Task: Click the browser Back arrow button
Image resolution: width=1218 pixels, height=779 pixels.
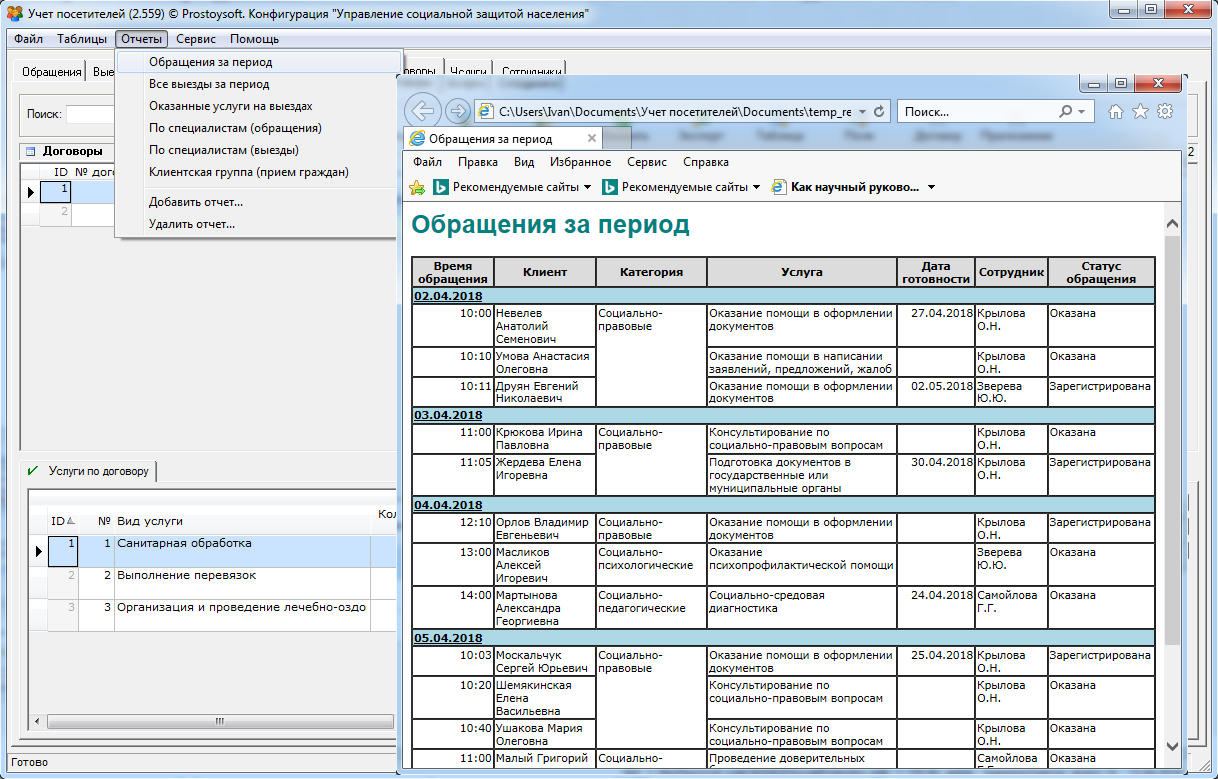Action: 425,112
